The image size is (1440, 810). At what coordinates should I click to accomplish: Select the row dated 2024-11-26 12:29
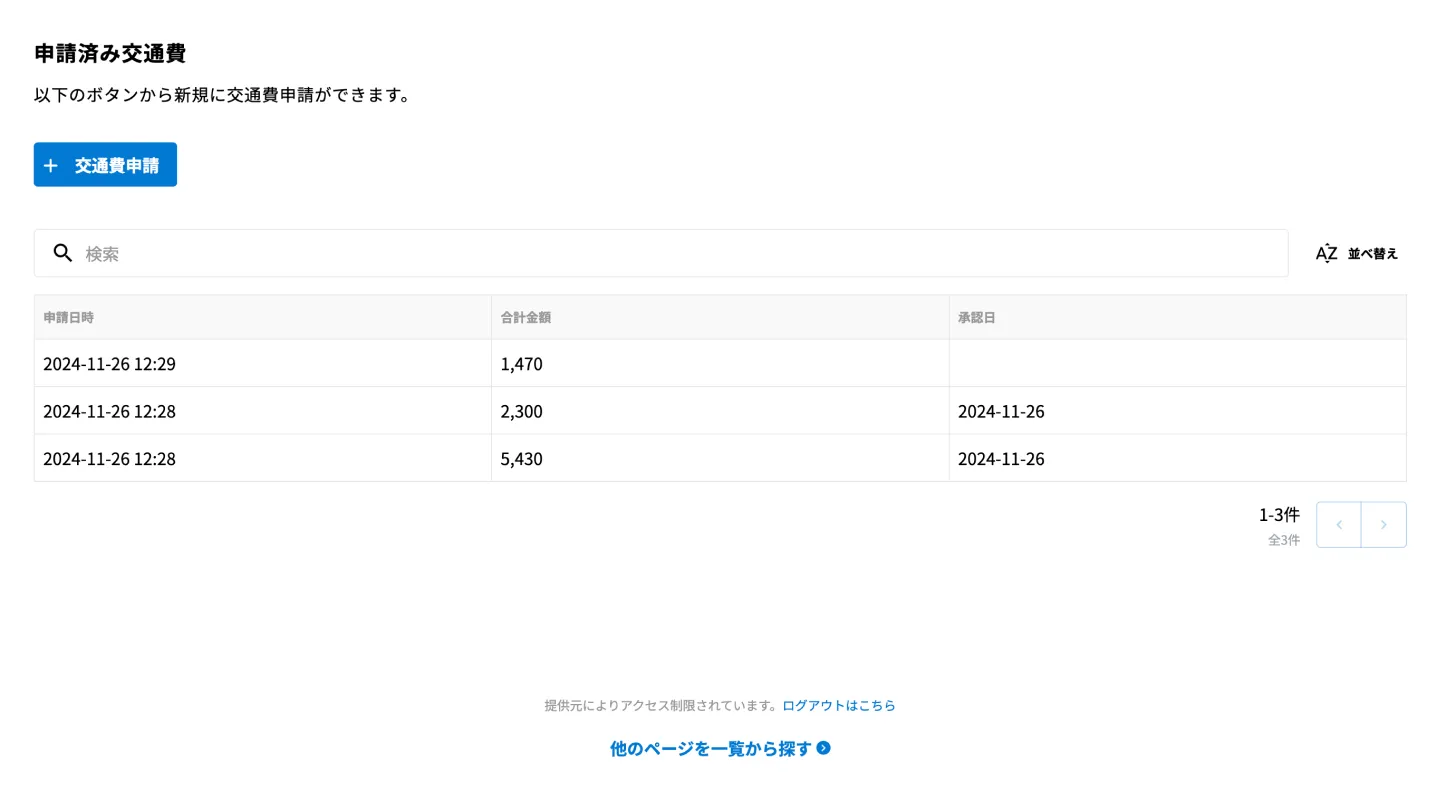coord(109,364)
